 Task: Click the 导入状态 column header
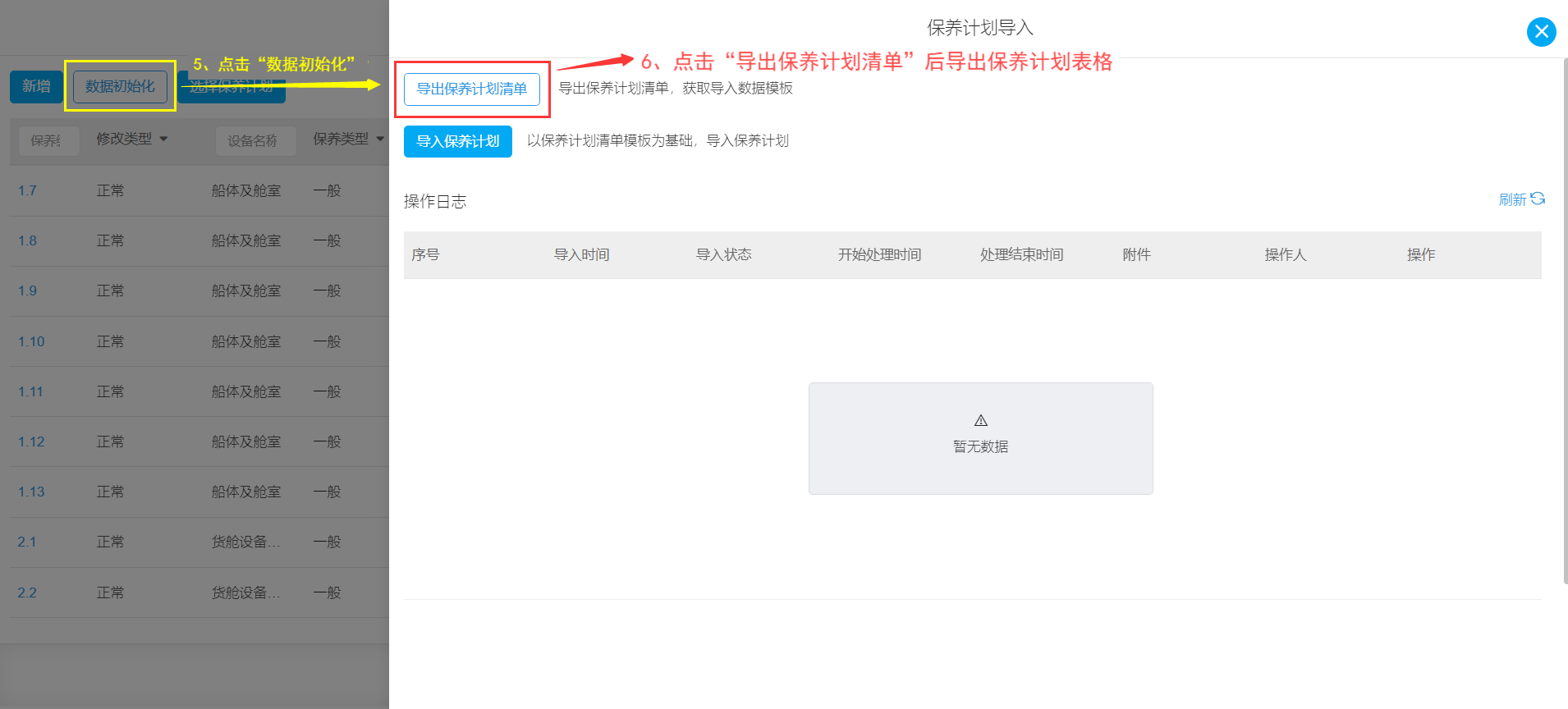click(723, 254)
